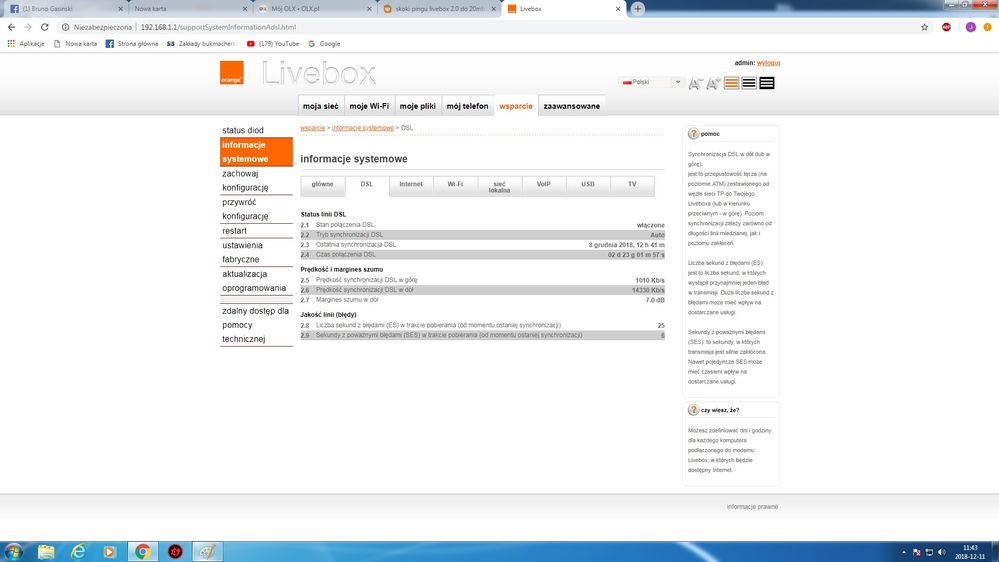The image size is (999, 562).
Task: Open the Chrome profile avatar
Action: [x=970, y=27]
